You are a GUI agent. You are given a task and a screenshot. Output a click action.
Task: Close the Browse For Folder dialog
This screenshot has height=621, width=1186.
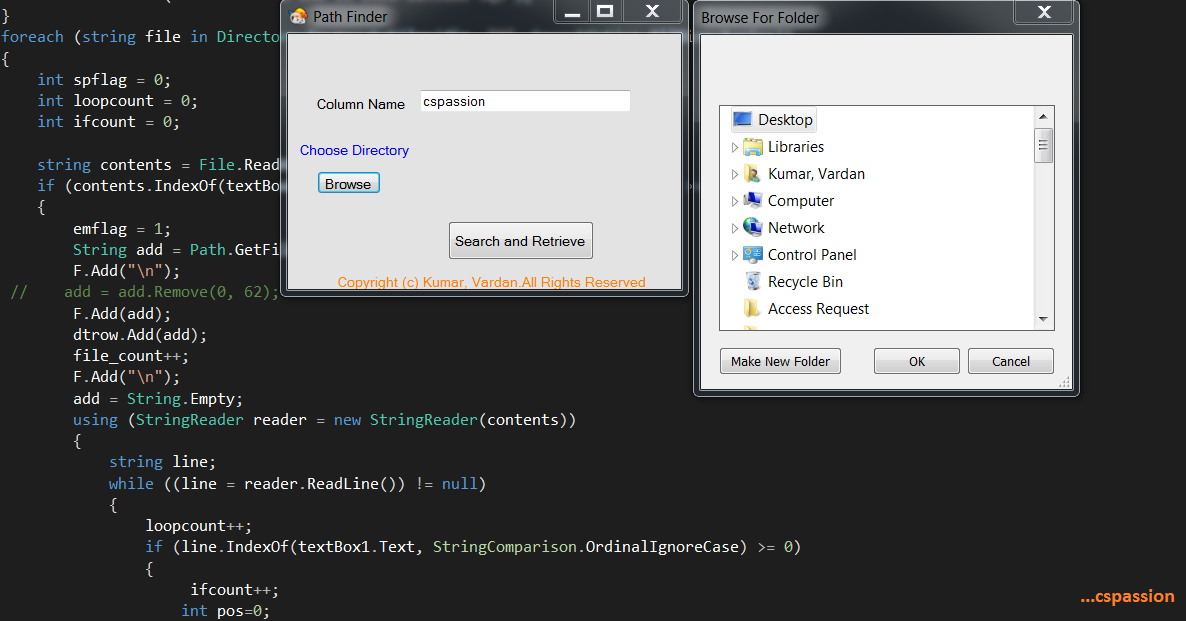click(x=1045, y=12)
